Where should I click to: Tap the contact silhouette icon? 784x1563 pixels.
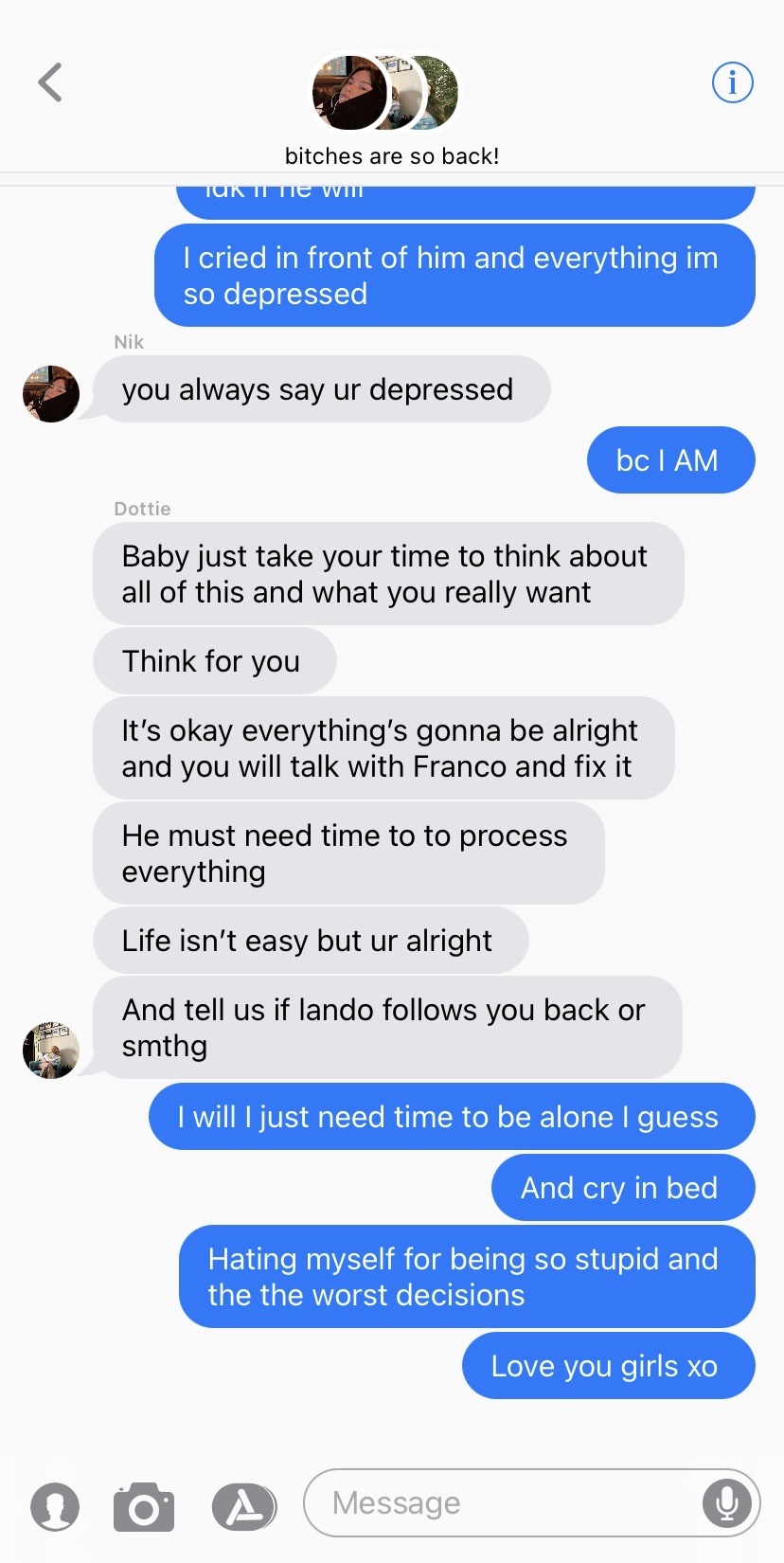tap(55, 1506)
